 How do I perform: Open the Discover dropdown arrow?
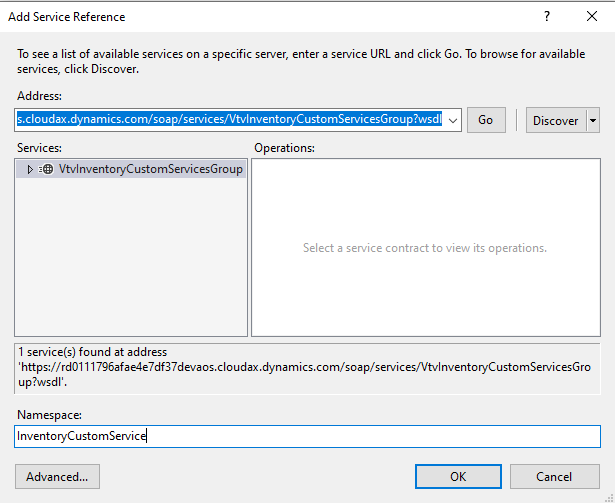tap(593, 120)
